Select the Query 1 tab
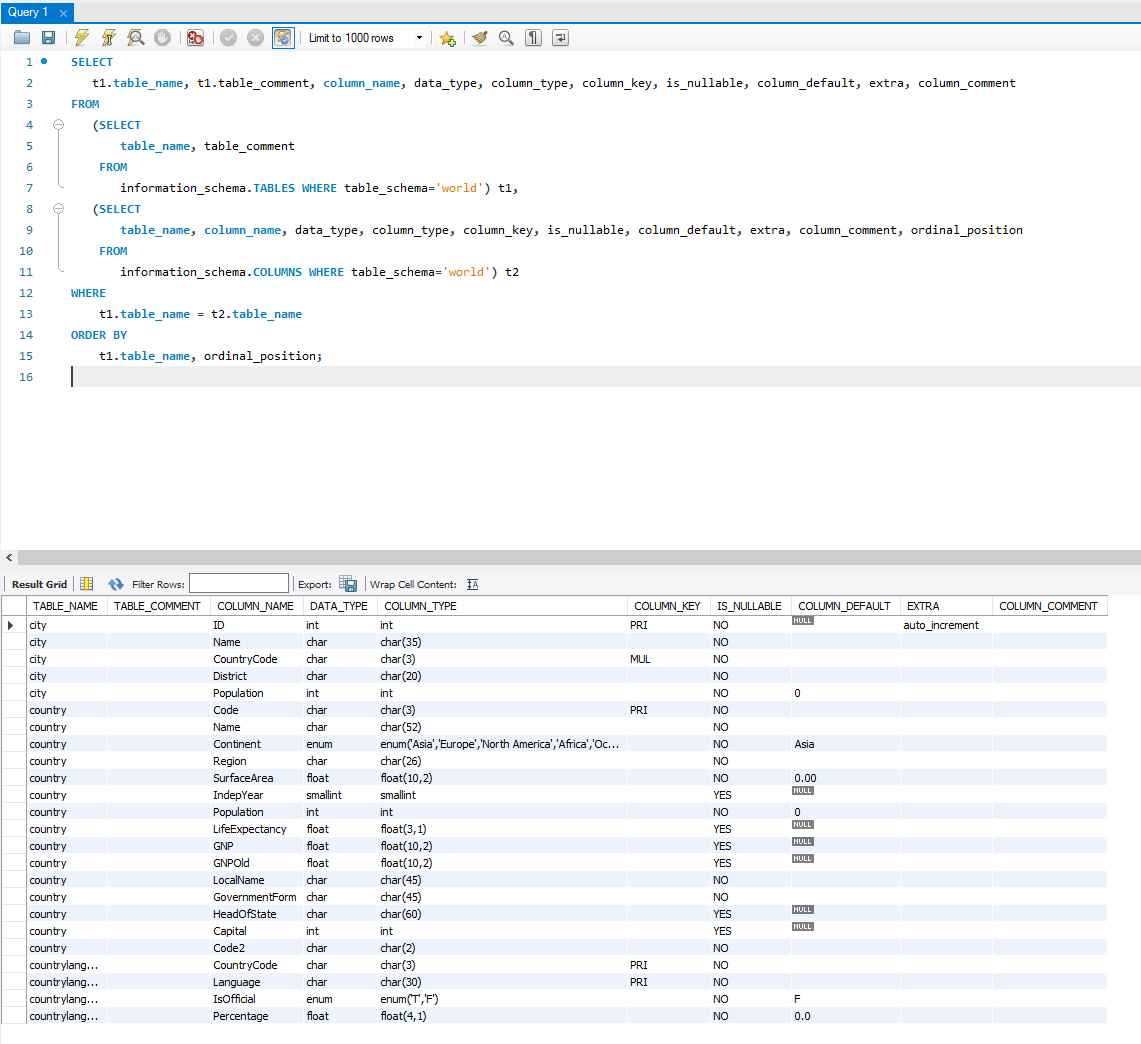 click(x=28, y=12)
